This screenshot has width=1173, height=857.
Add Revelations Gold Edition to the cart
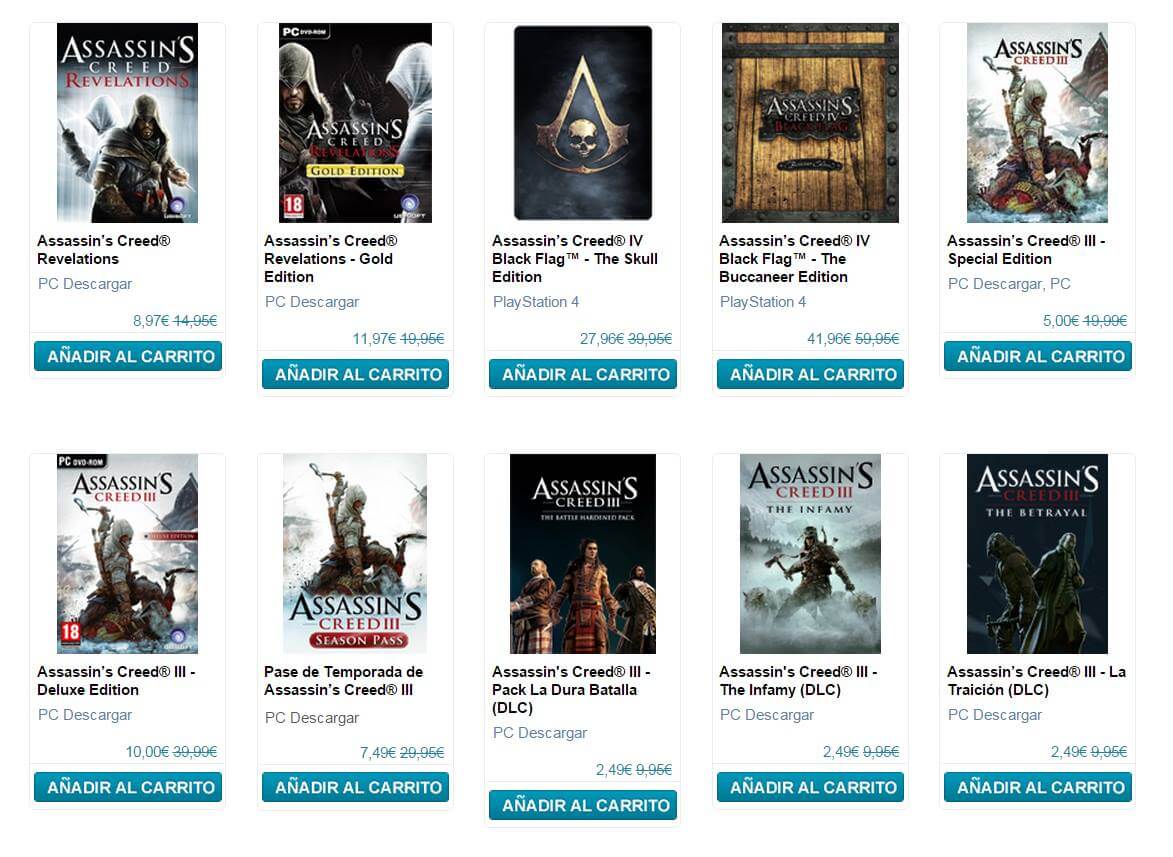(x=355, y=374)
